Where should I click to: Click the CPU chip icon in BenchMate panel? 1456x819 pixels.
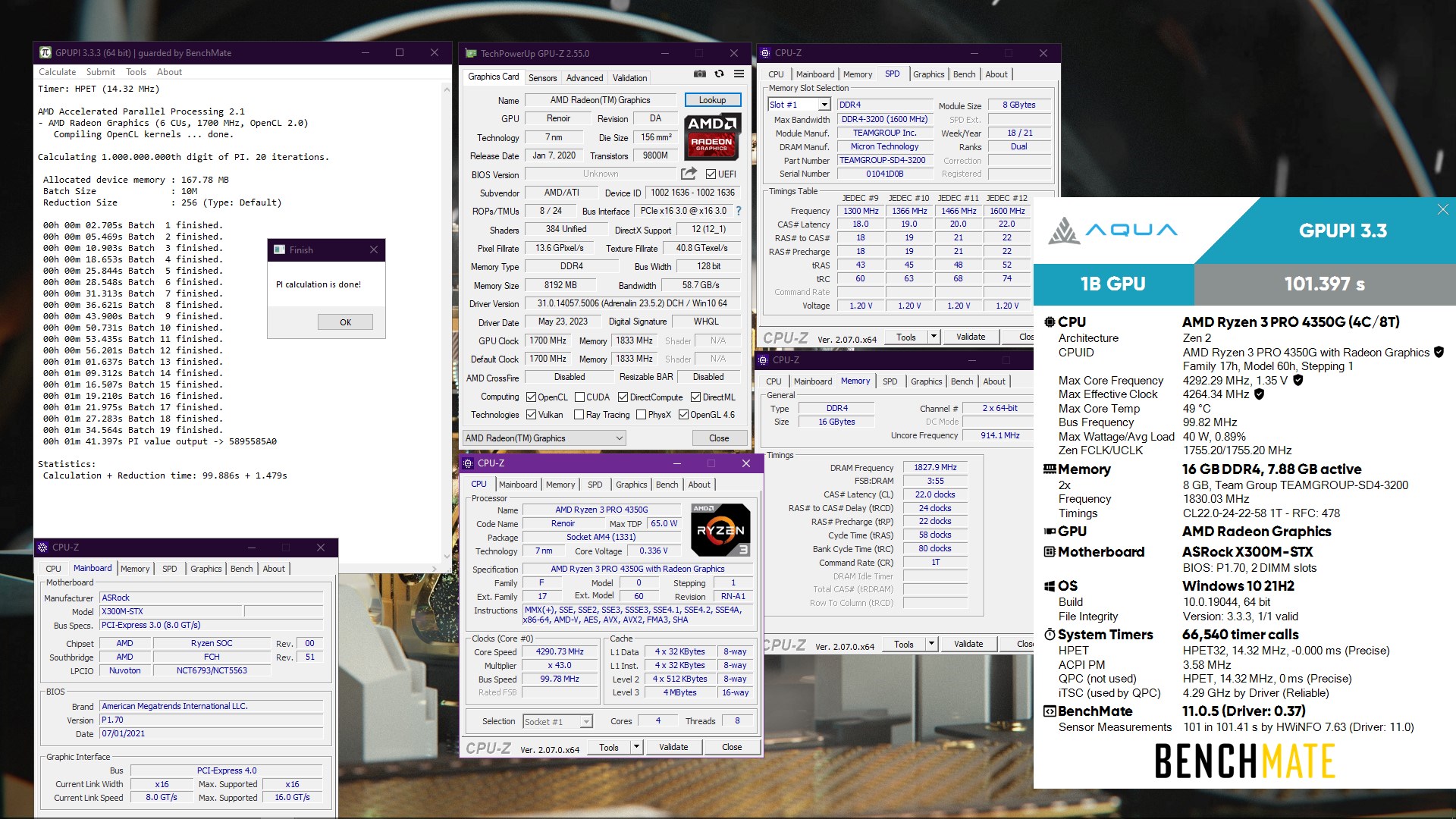(x=1050, y=322)
